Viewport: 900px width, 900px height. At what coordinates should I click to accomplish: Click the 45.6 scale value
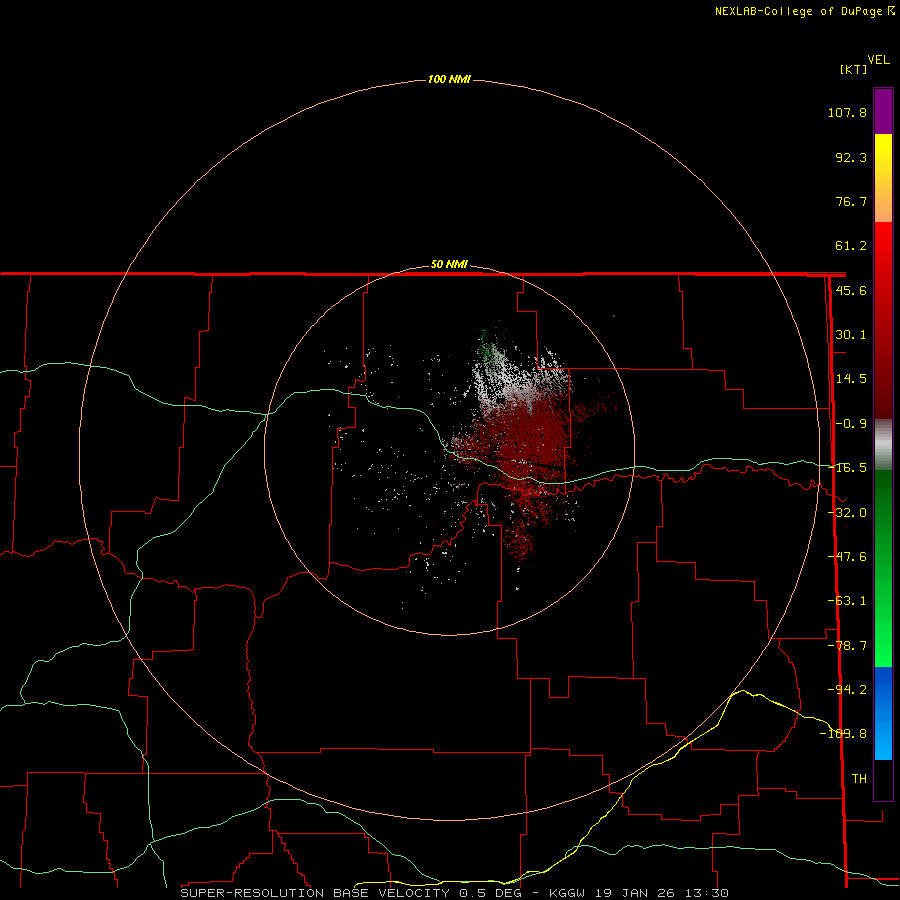(851, 290)
